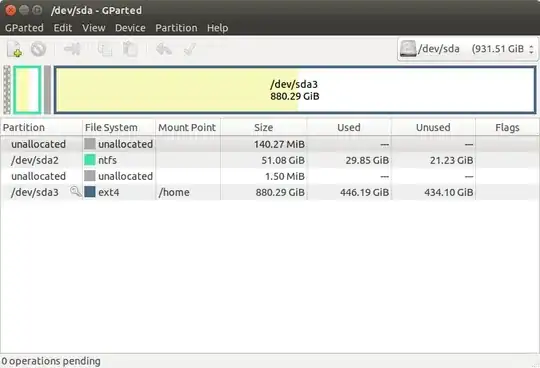This screenshot has width=540, height=368.
Task: Select the unallocated row of 1.50 MiB
Action: tap(270, 176)
